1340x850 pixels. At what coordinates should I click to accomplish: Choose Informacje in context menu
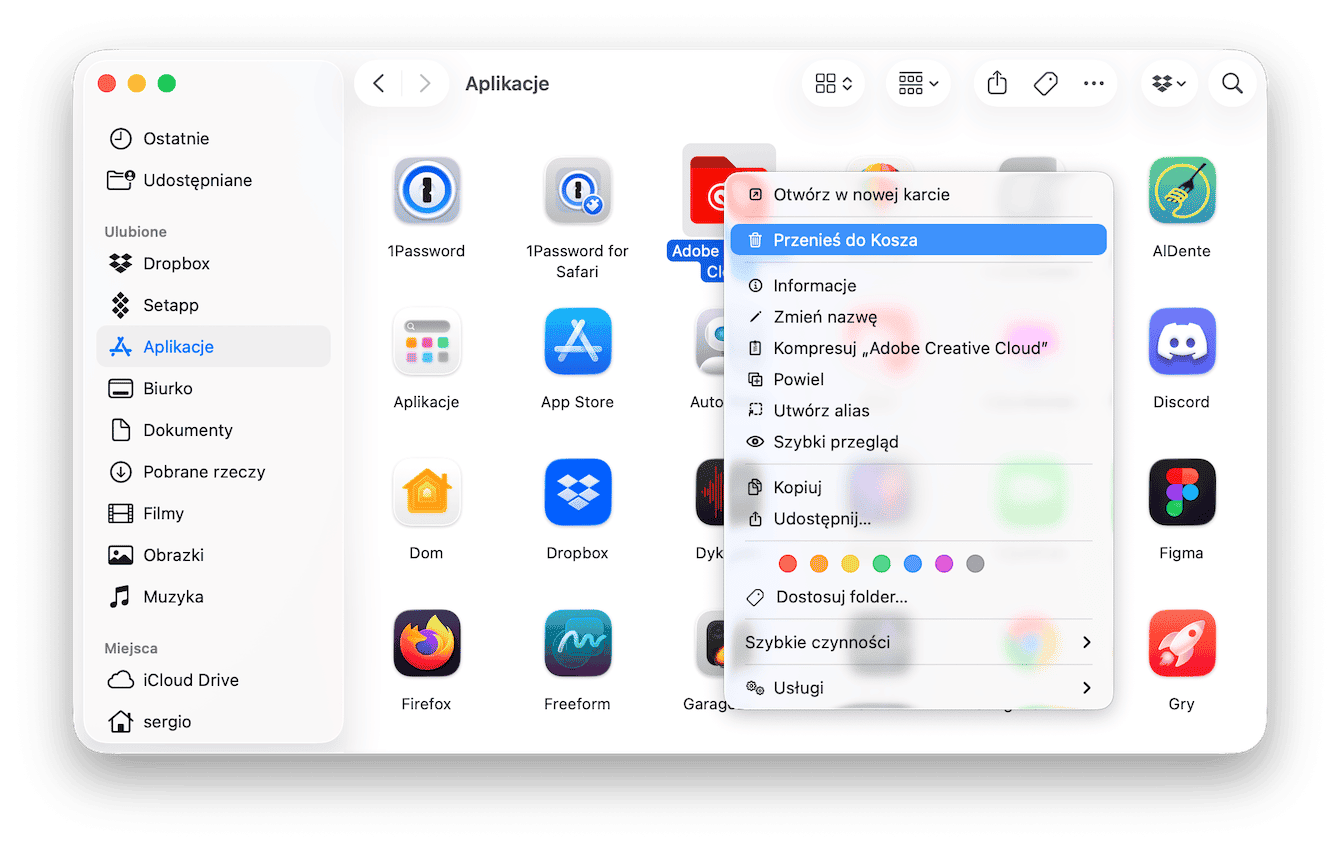click(918, 285)
